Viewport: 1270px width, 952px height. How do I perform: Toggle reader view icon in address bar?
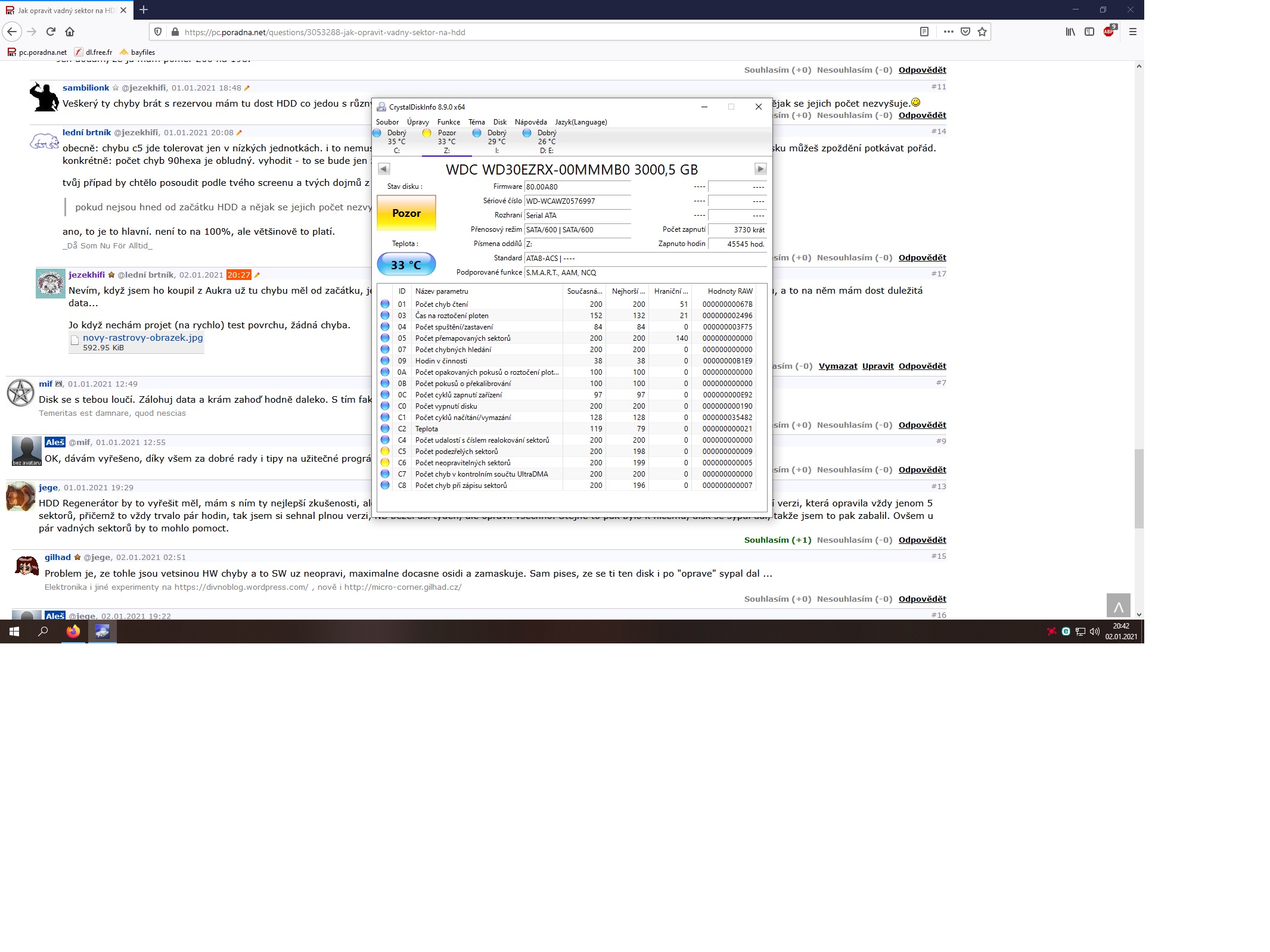(924, 32)
